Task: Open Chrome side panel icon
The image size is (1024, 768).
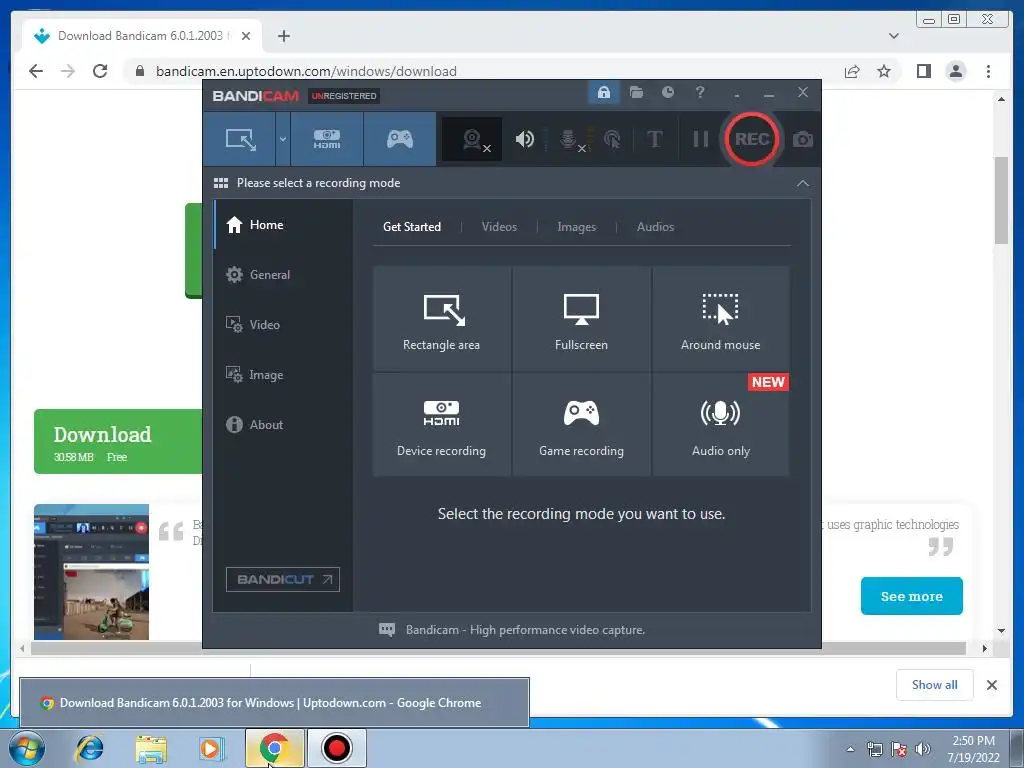Action: tap(923, 71)
